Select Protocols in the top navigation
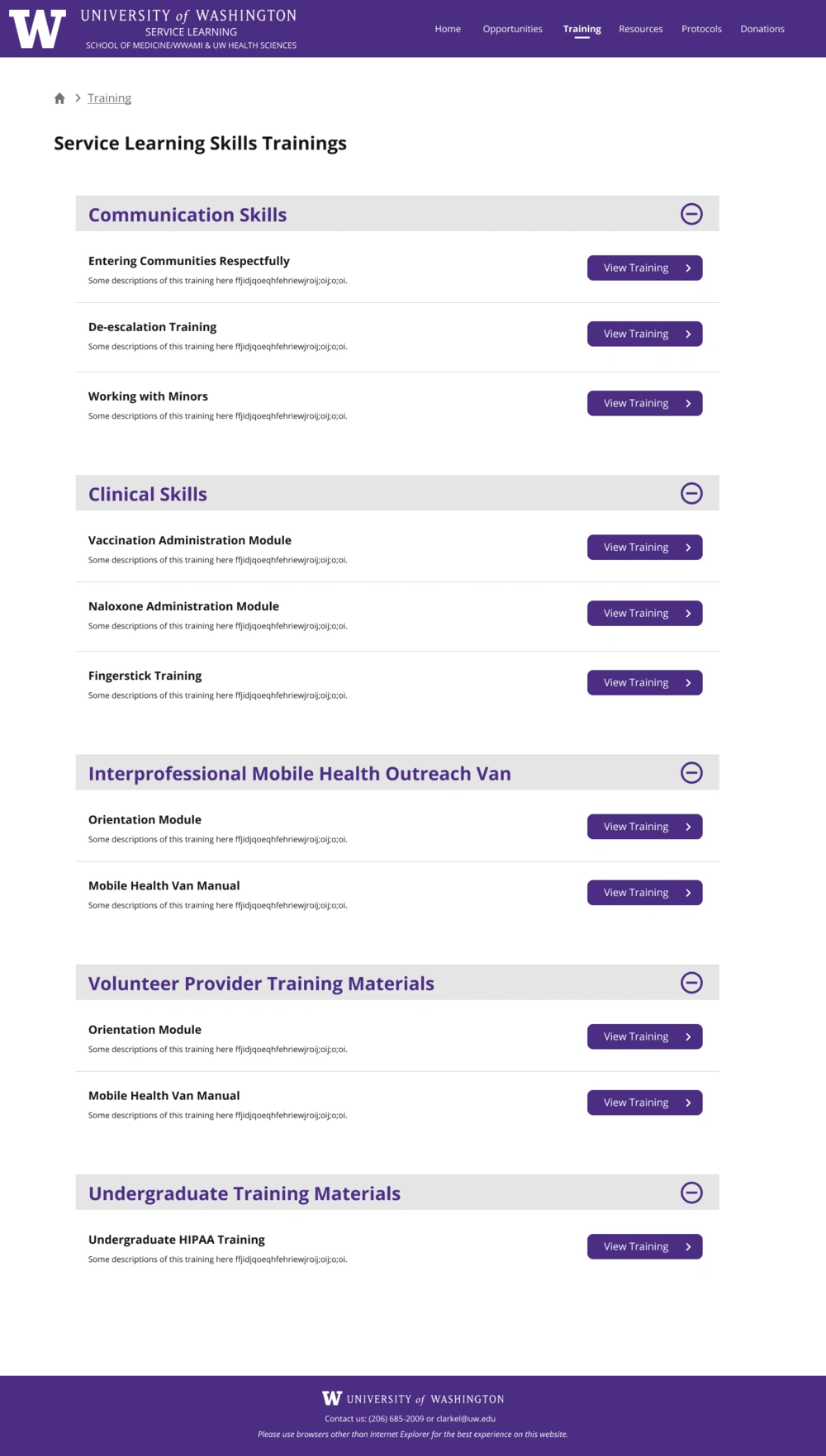 click(701, 29)
